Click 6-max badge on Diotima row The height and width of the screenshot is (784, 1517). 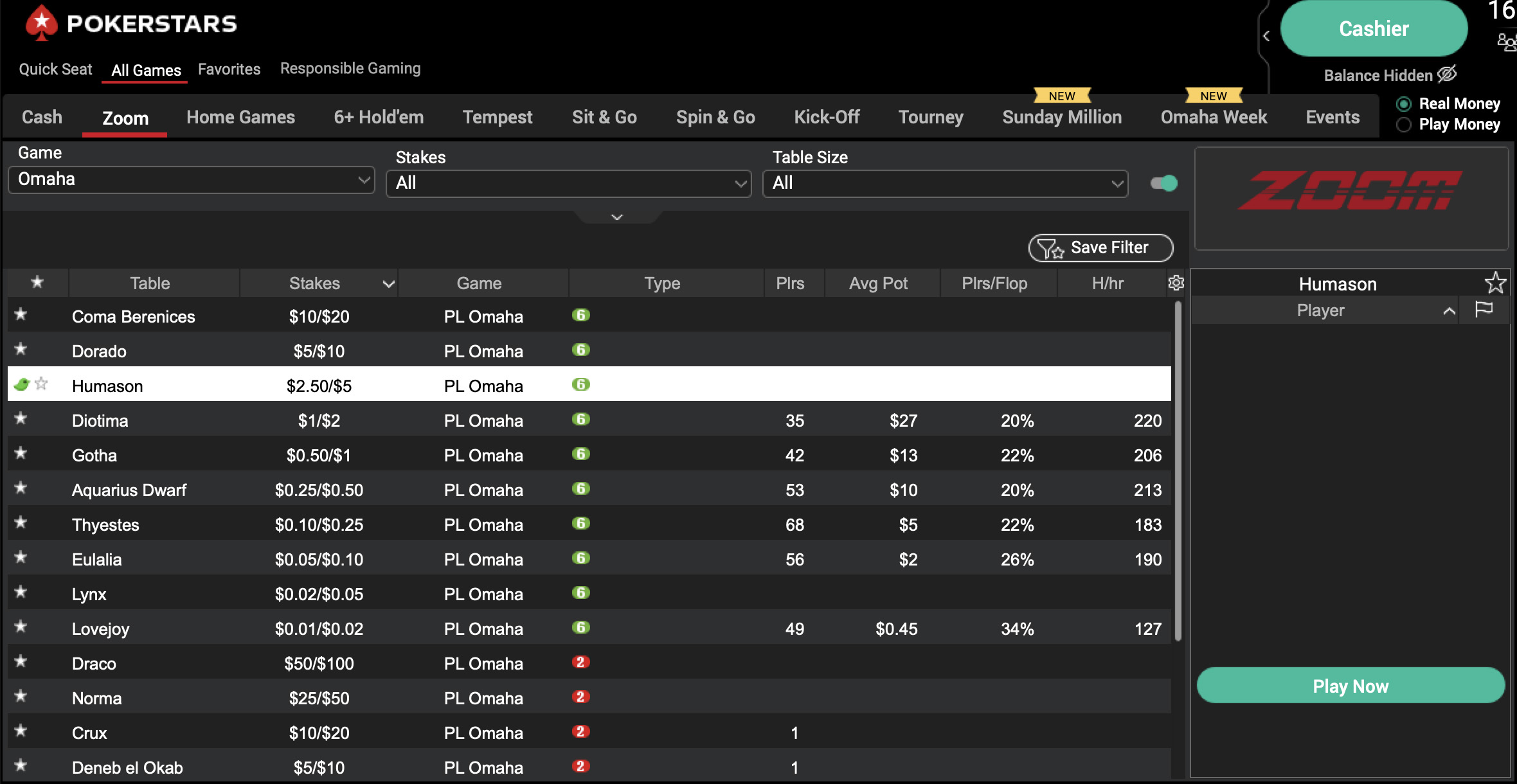pos(580,419)
